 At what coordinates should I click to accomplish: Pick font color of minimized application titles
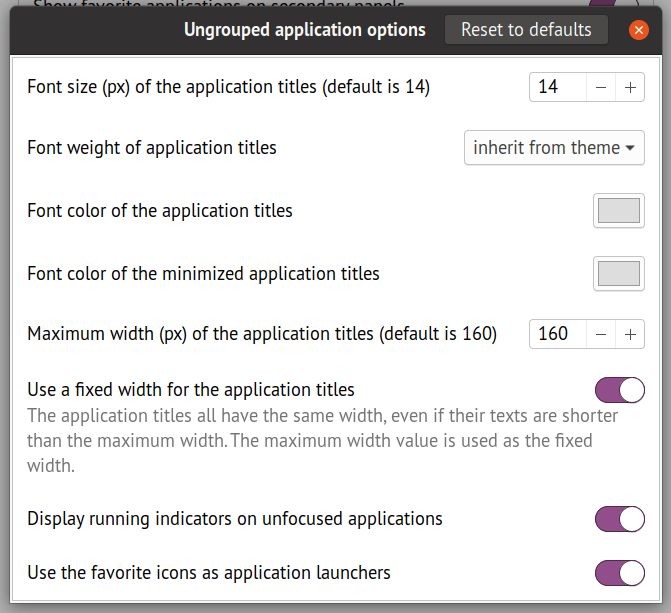[x=619, y=274]
